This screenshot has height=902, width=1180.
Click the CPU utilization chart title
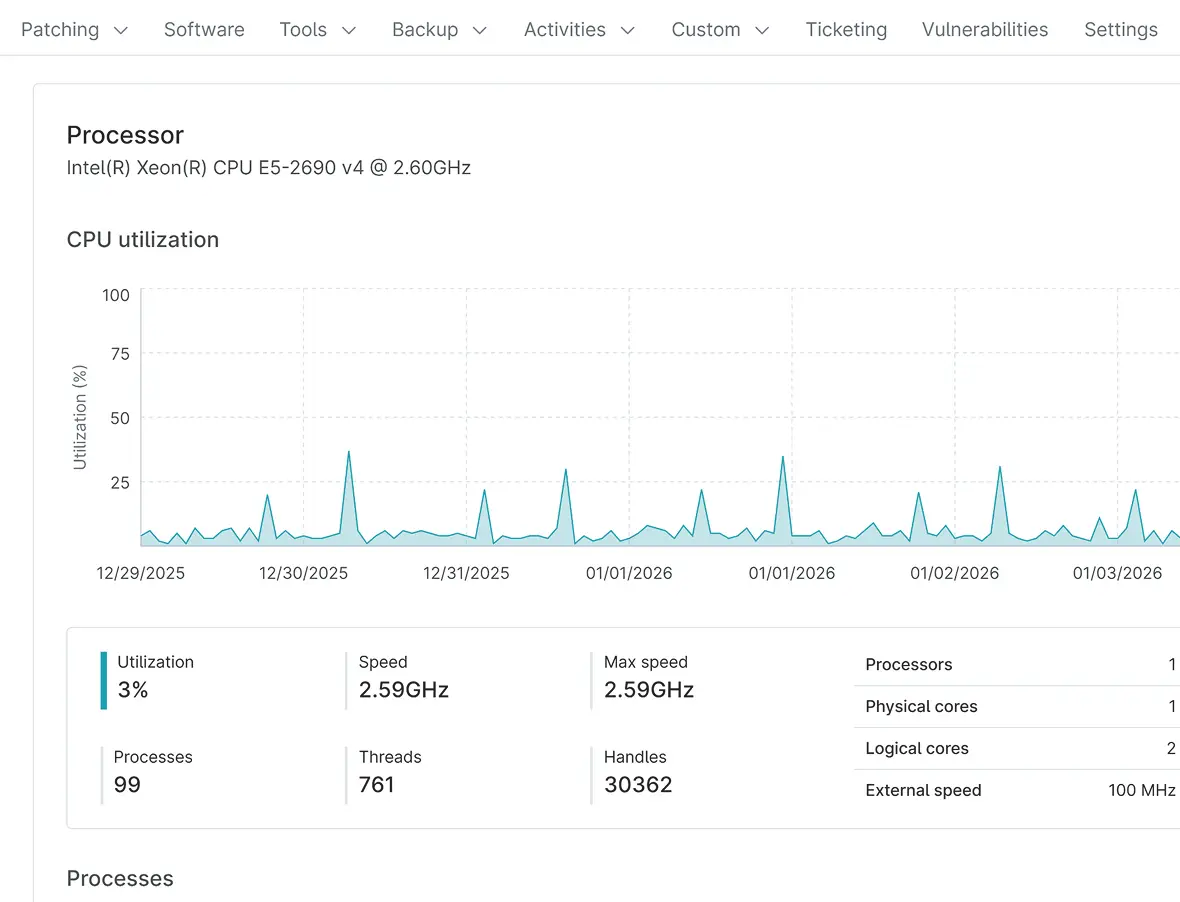coord(143,239)
